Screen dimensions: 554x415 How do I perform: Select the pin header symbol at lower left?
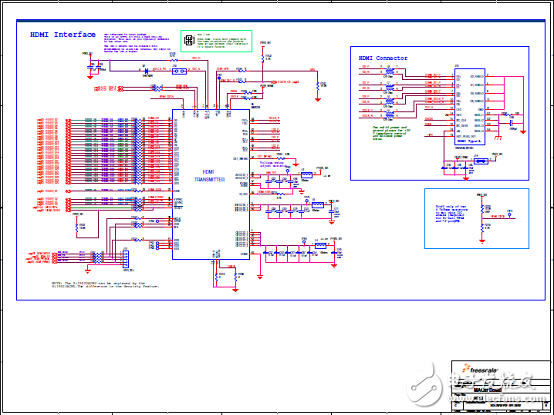click(x=125, y=259)
